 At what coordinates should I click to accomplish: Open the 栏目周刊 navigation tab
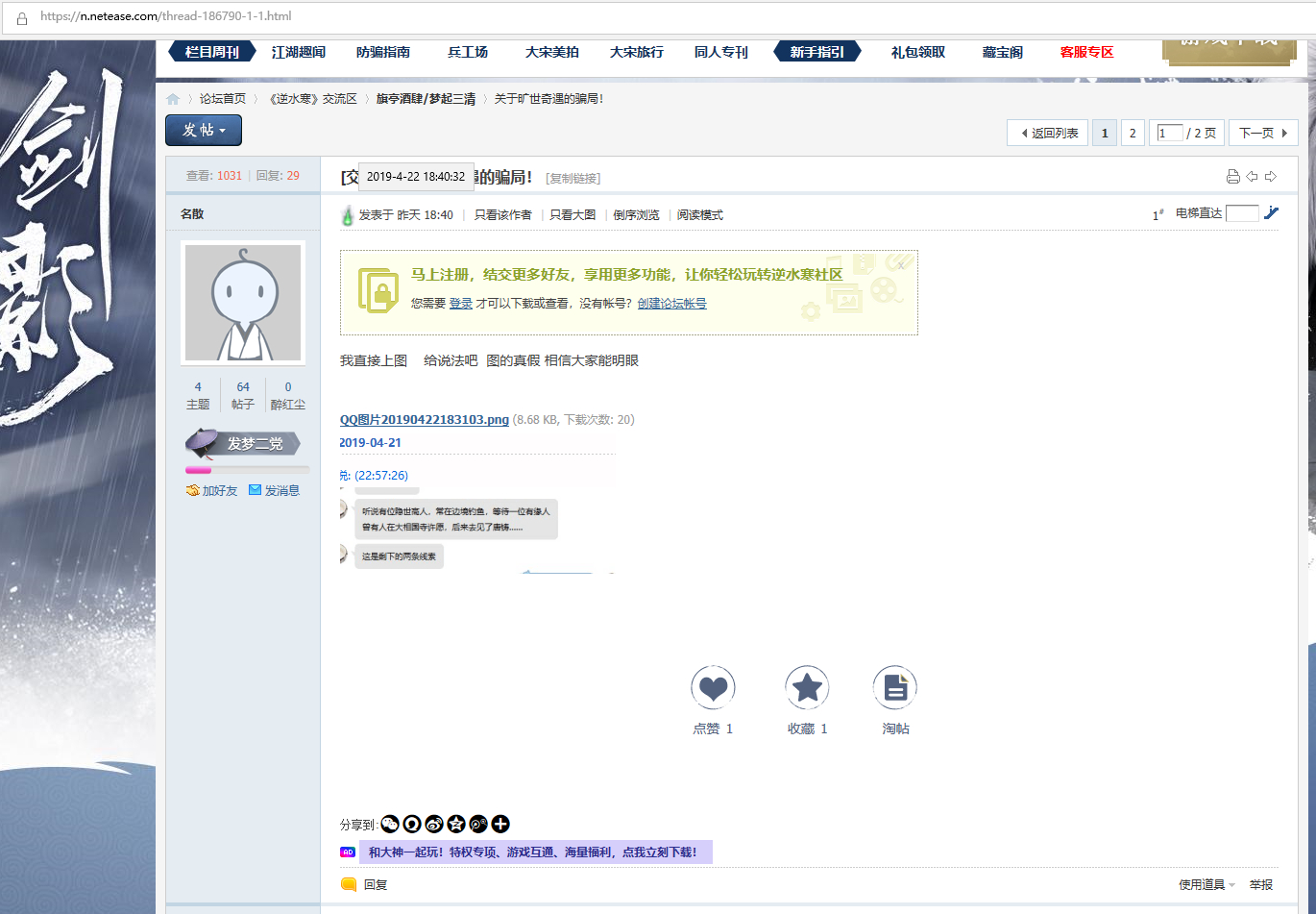point(212,52)
